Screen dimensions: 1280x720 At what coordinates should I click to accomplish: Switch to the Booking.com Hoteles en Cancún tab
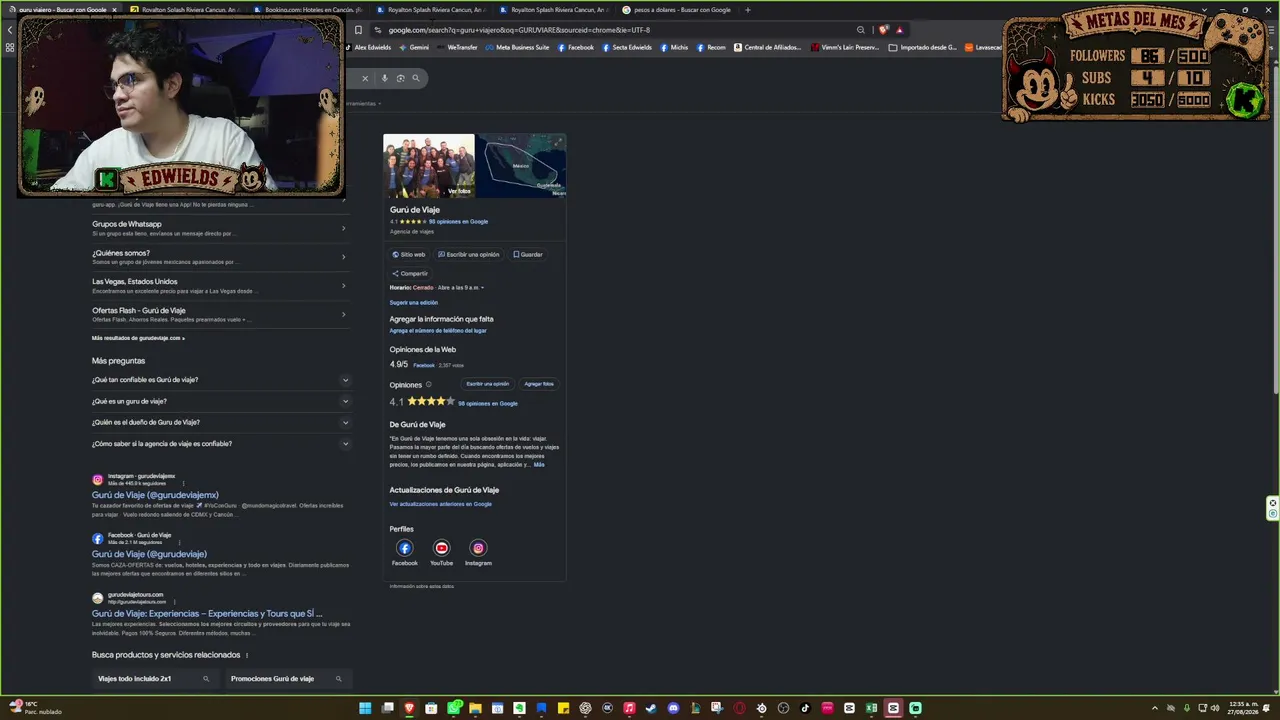pyautogui.click(x=308, y=10)
